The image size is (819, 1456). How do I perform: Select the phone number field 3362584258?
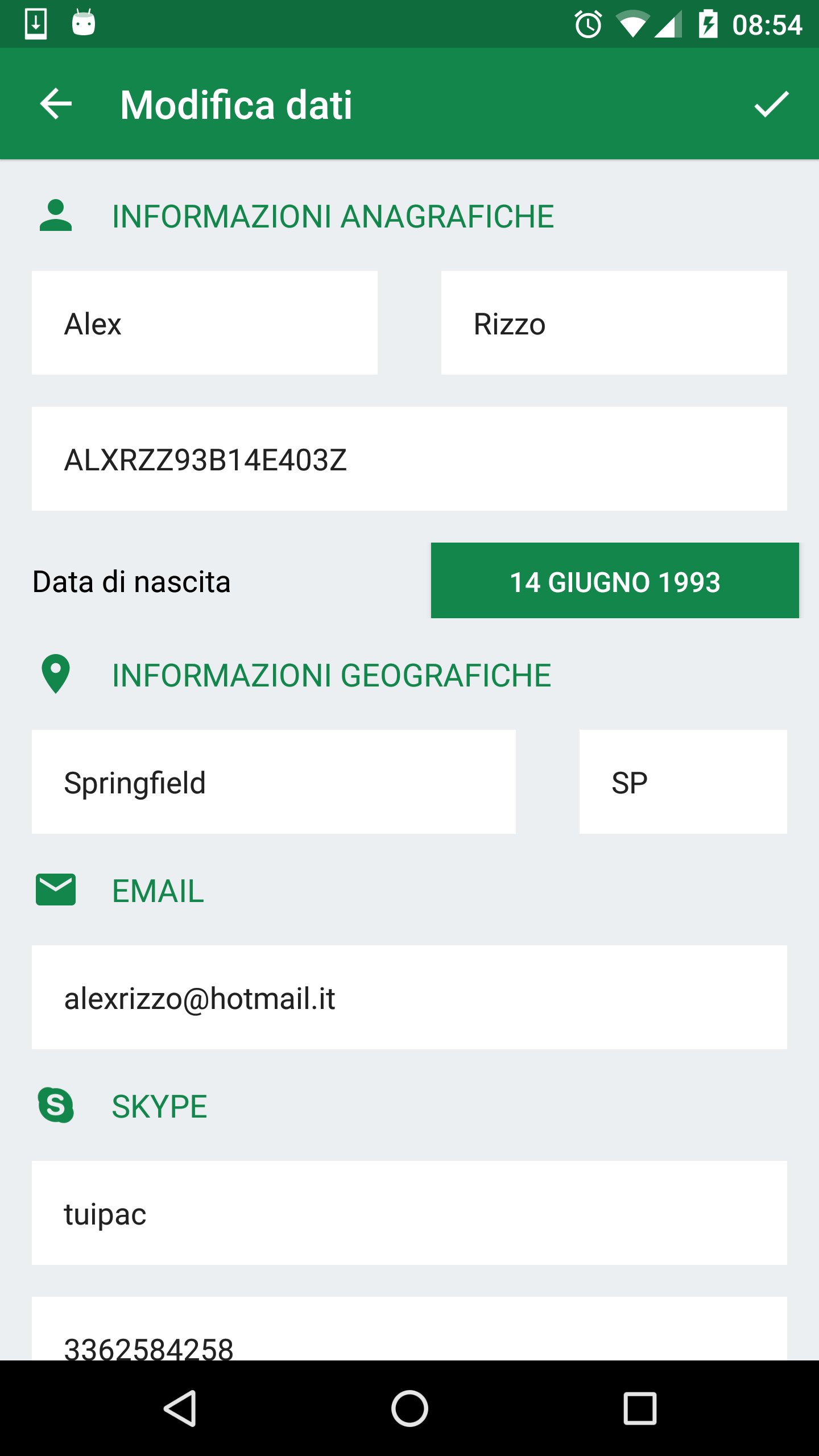[x=409, y=1329]
